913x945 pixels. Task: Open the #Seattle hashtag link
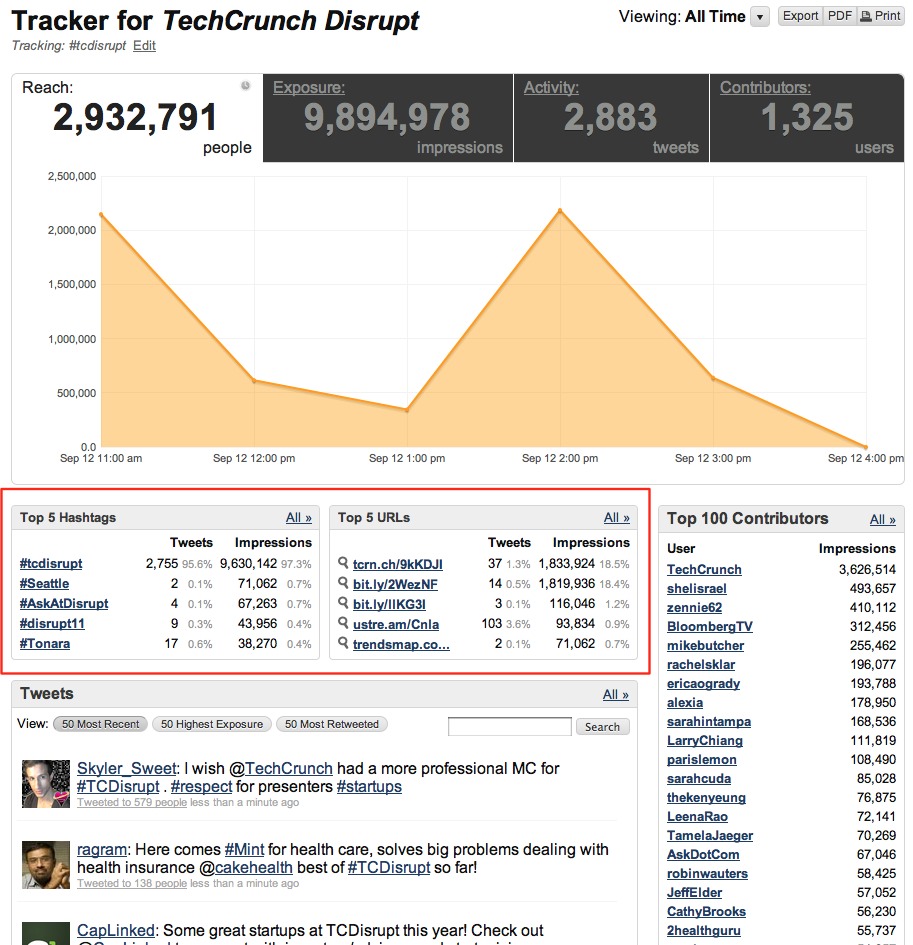coord(44,583)
